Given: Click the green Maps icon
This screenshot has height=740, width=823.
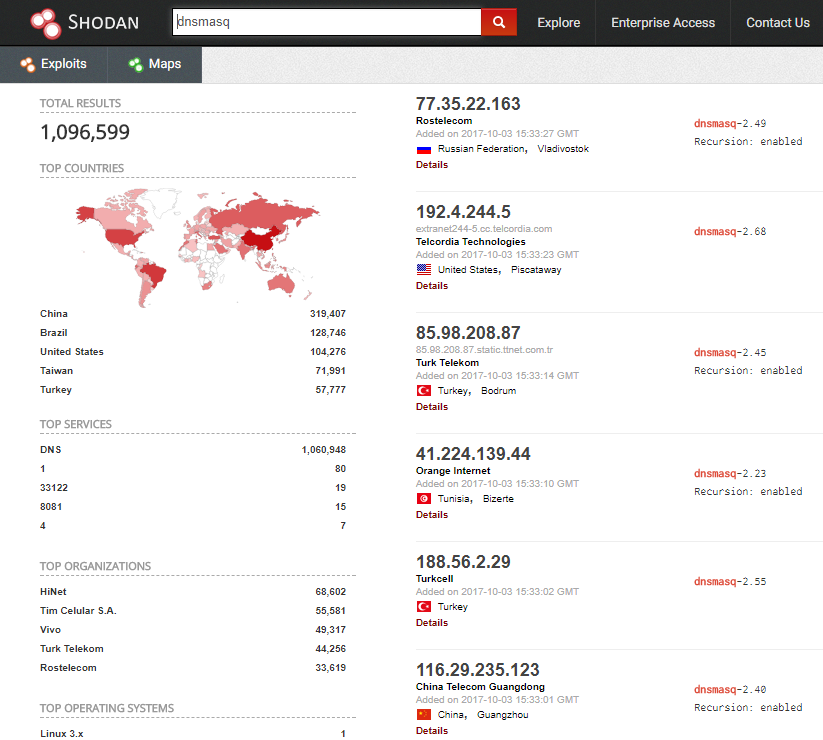Looking at the screenshot, I should pyautogui.click(x=135, y=64).
